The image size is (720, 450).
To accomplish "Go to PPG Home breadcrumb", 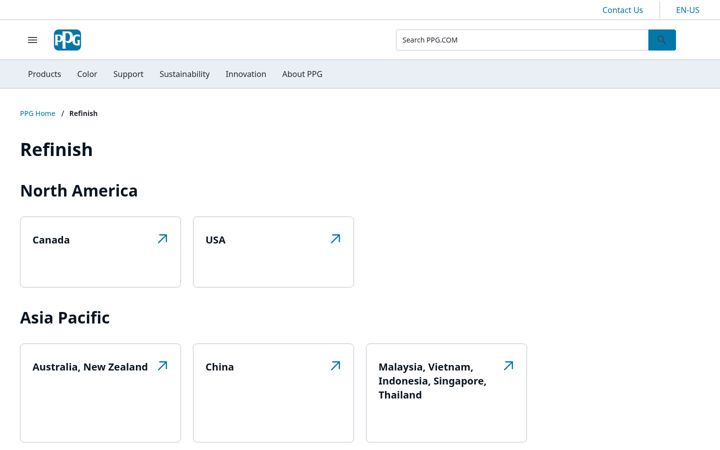I will [38, 113].
